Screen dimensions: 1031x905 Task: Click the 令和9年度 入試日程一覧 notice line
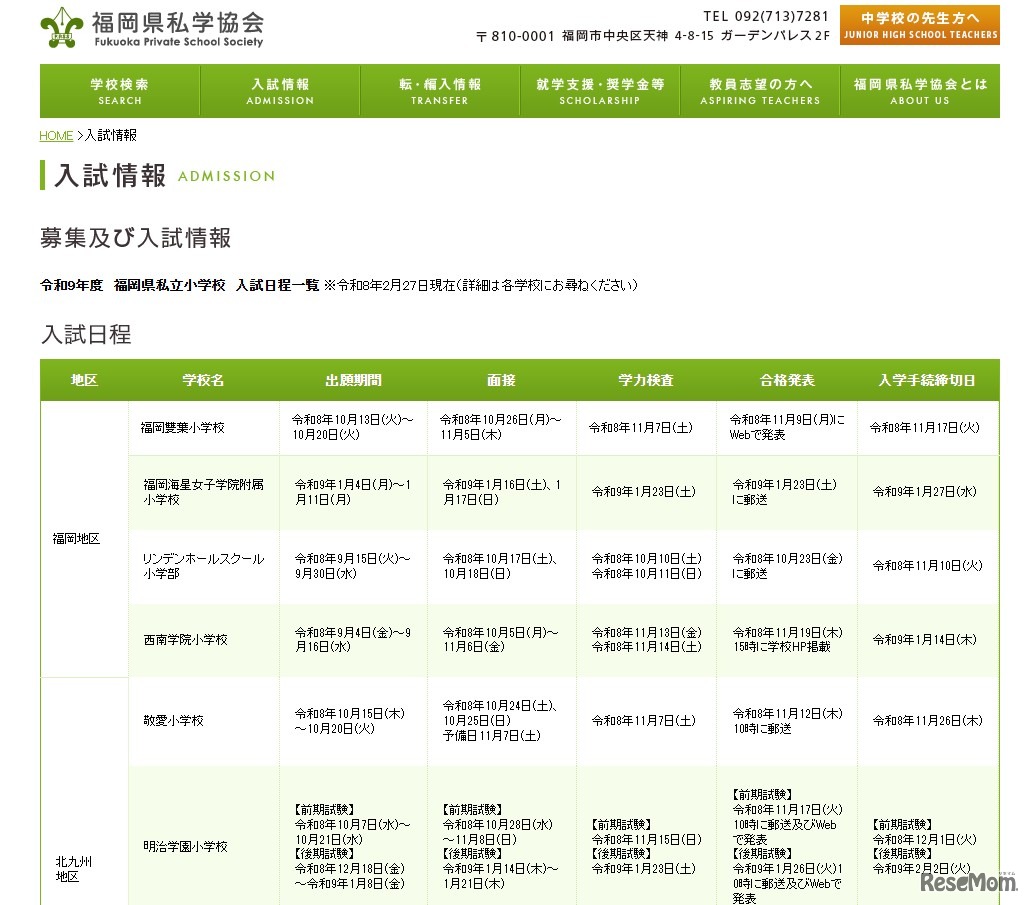click(x=339, y=285)
